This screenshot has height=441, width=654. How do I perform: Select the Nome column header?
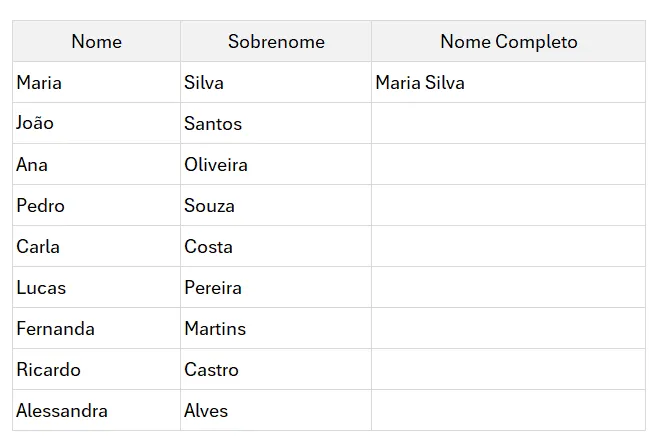tap(96, 41)
